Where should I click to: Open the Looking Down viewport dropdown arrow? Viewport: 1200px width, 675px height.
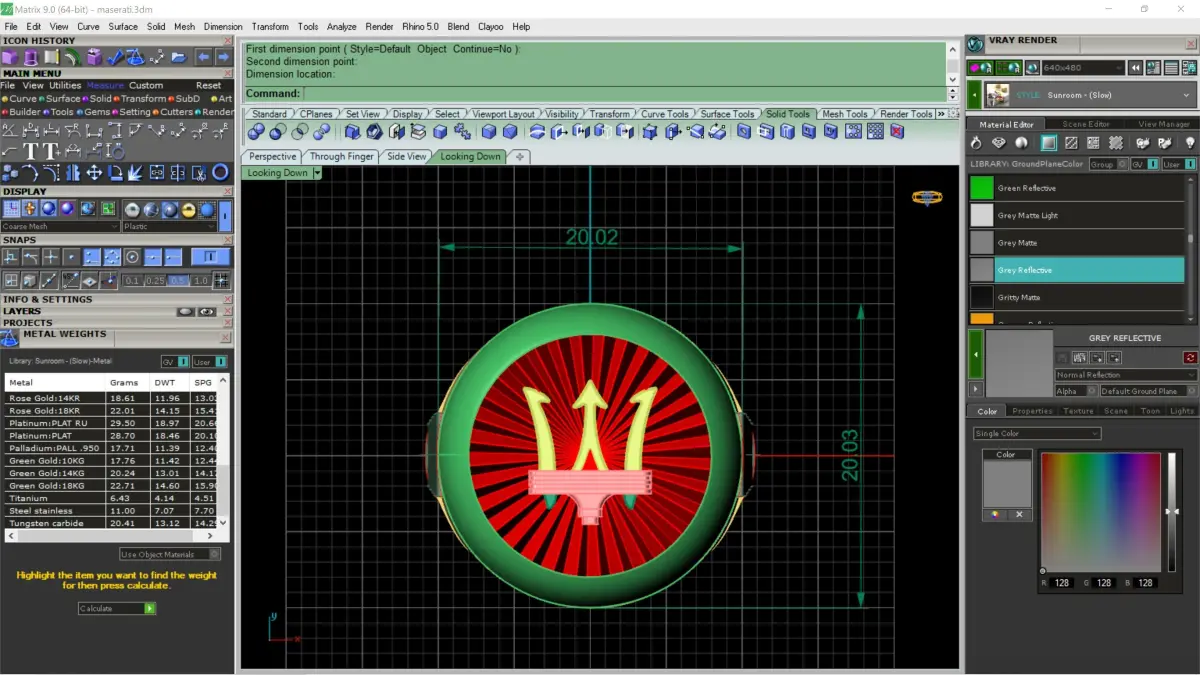(x=317, y=173)
